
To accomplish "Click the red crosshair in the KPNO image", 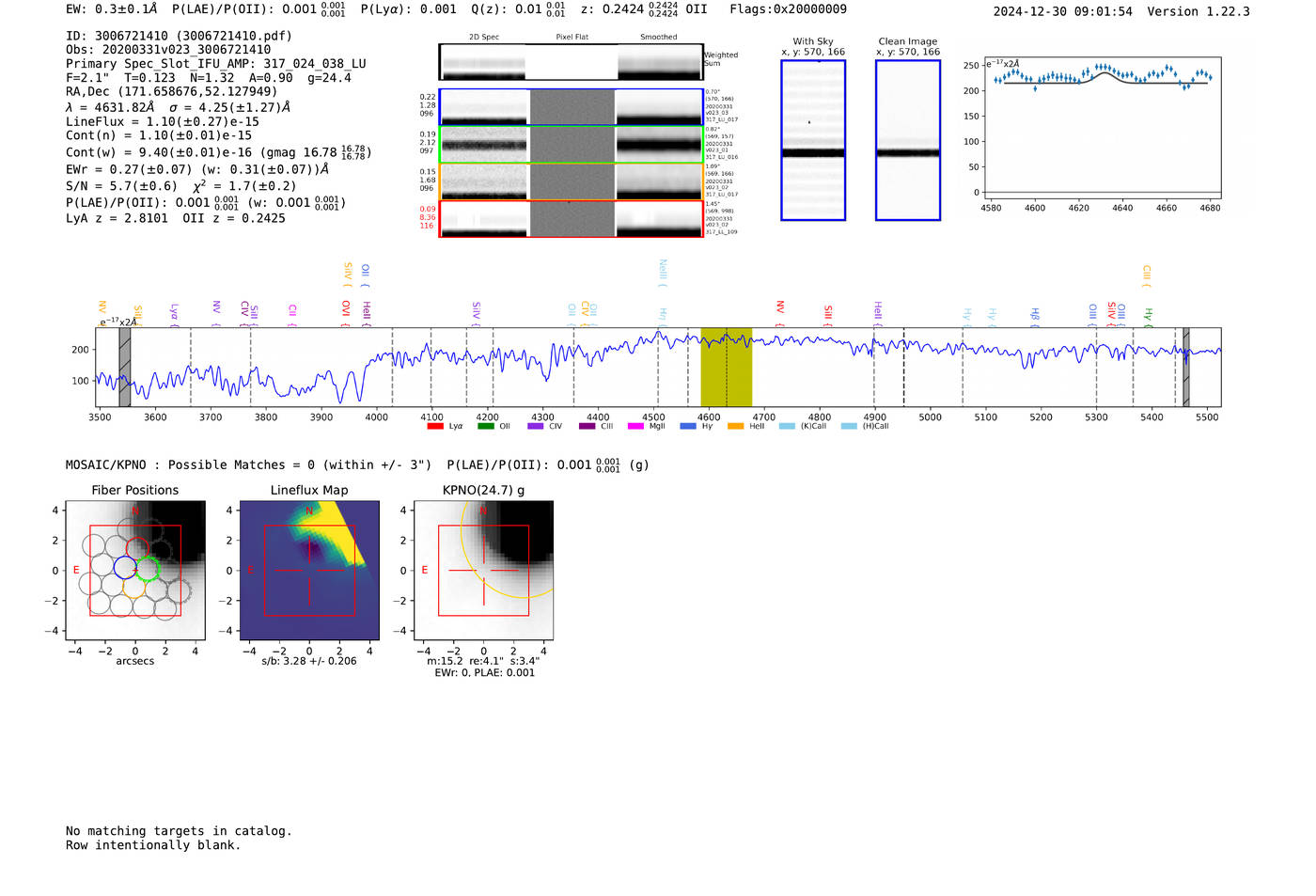I will click(x=483, y=571).
